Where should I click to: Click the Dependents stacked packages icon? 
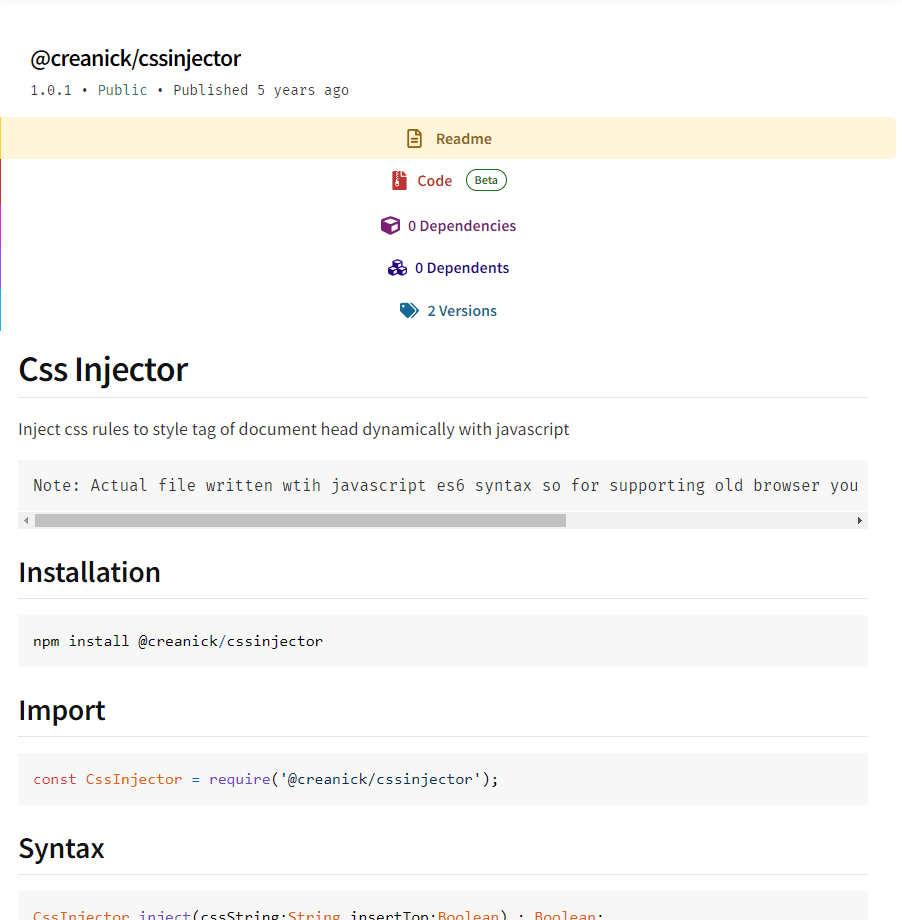[397, 267]
